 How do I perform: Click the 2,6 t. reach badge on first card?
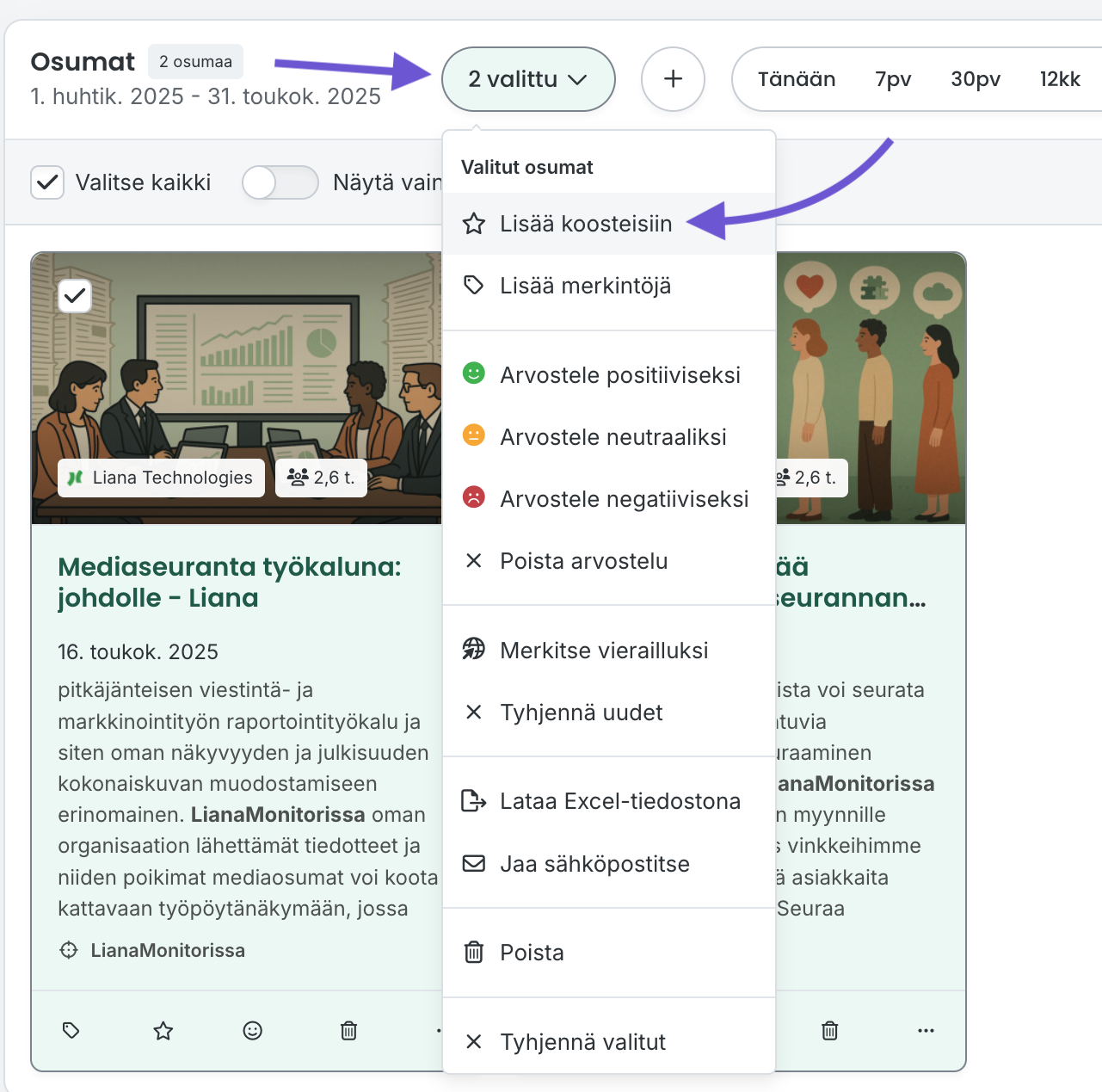(x=321, y=478)
